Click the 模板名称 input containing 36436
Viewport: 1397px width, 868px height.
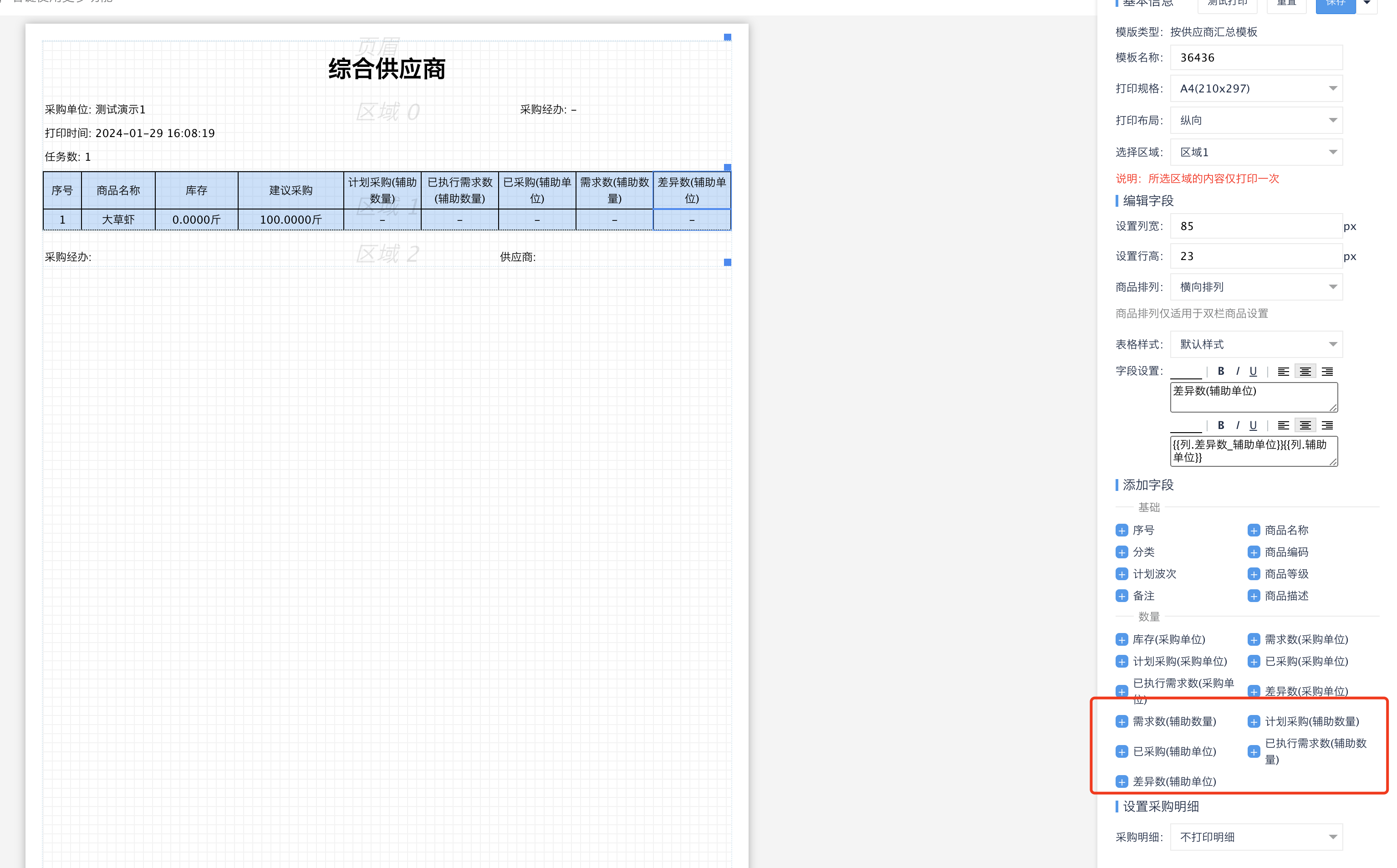pos(1256,57)
